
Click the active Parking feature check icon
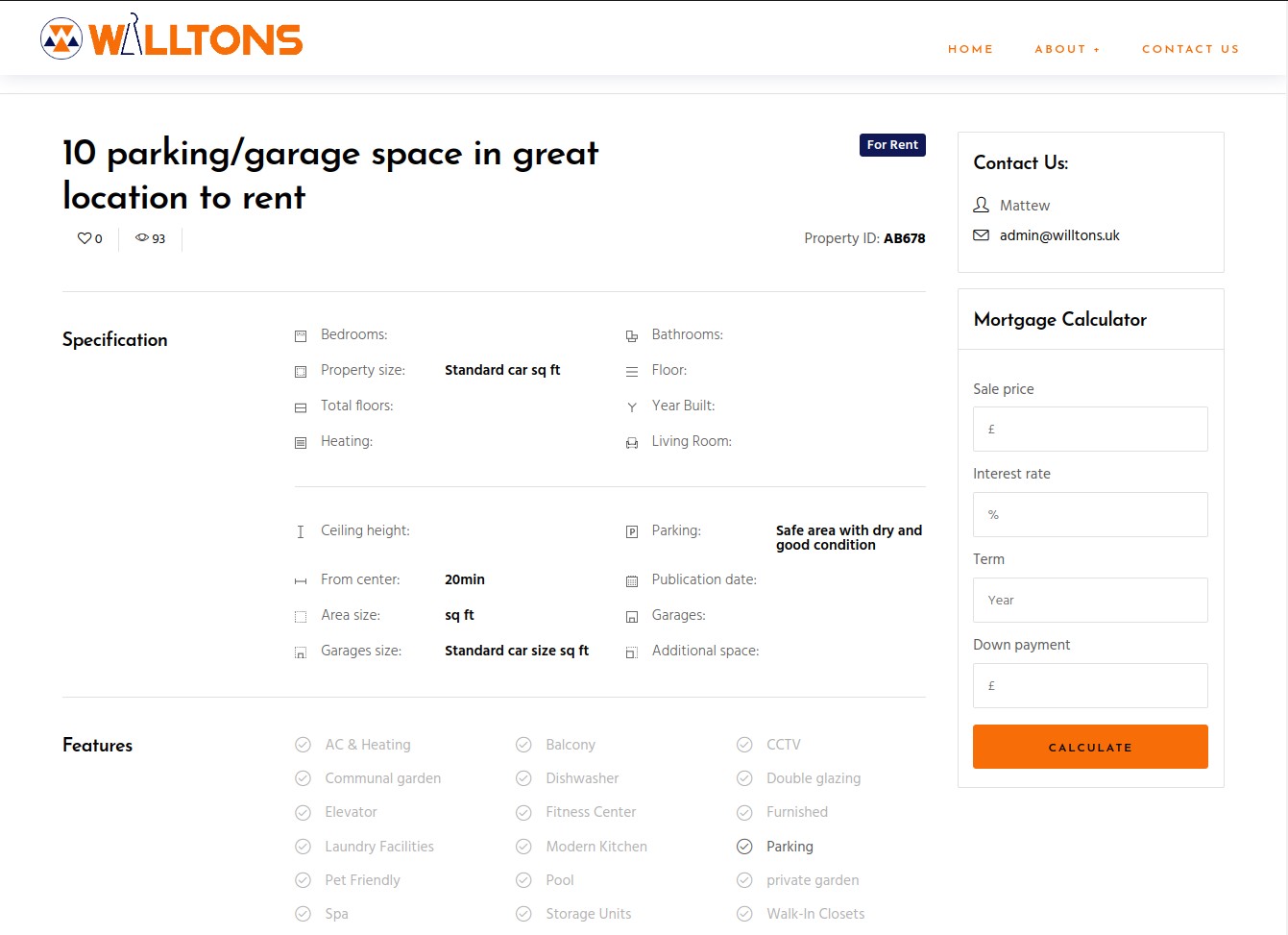[x=744, y=847]
